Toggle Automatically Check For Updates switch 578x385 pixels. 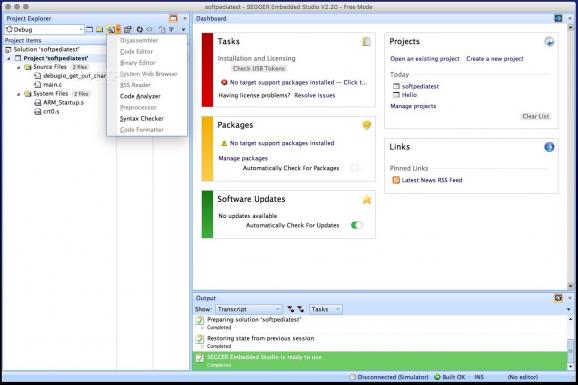click(356, 225)
